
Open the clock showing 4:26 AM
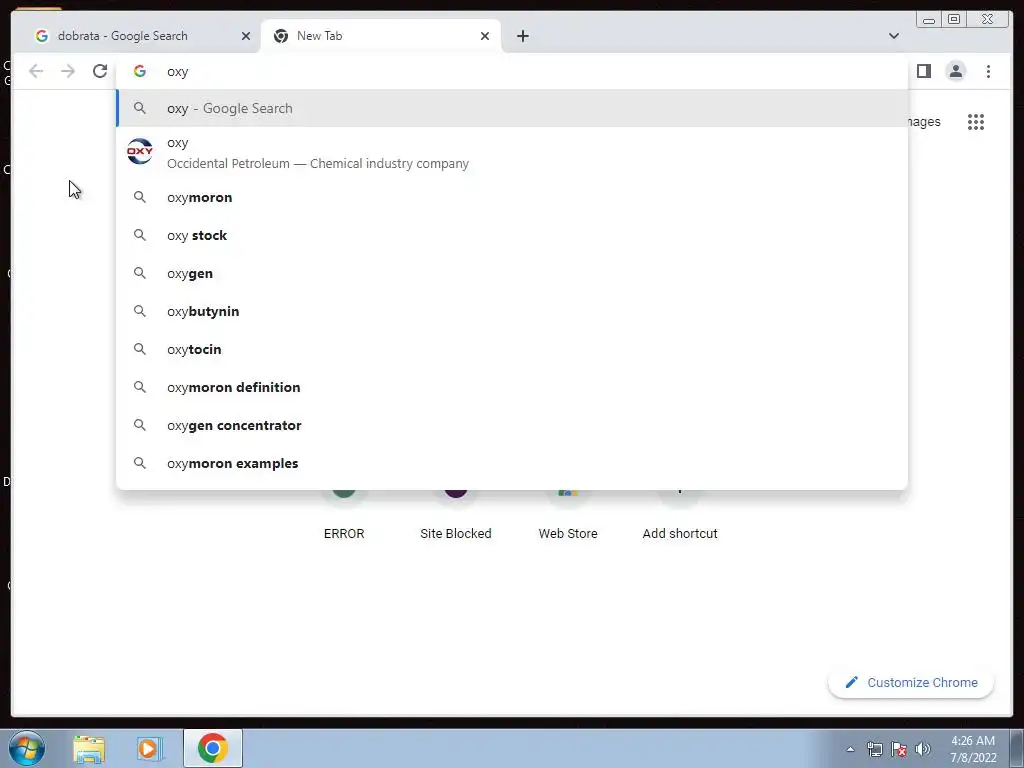point(973,749)
